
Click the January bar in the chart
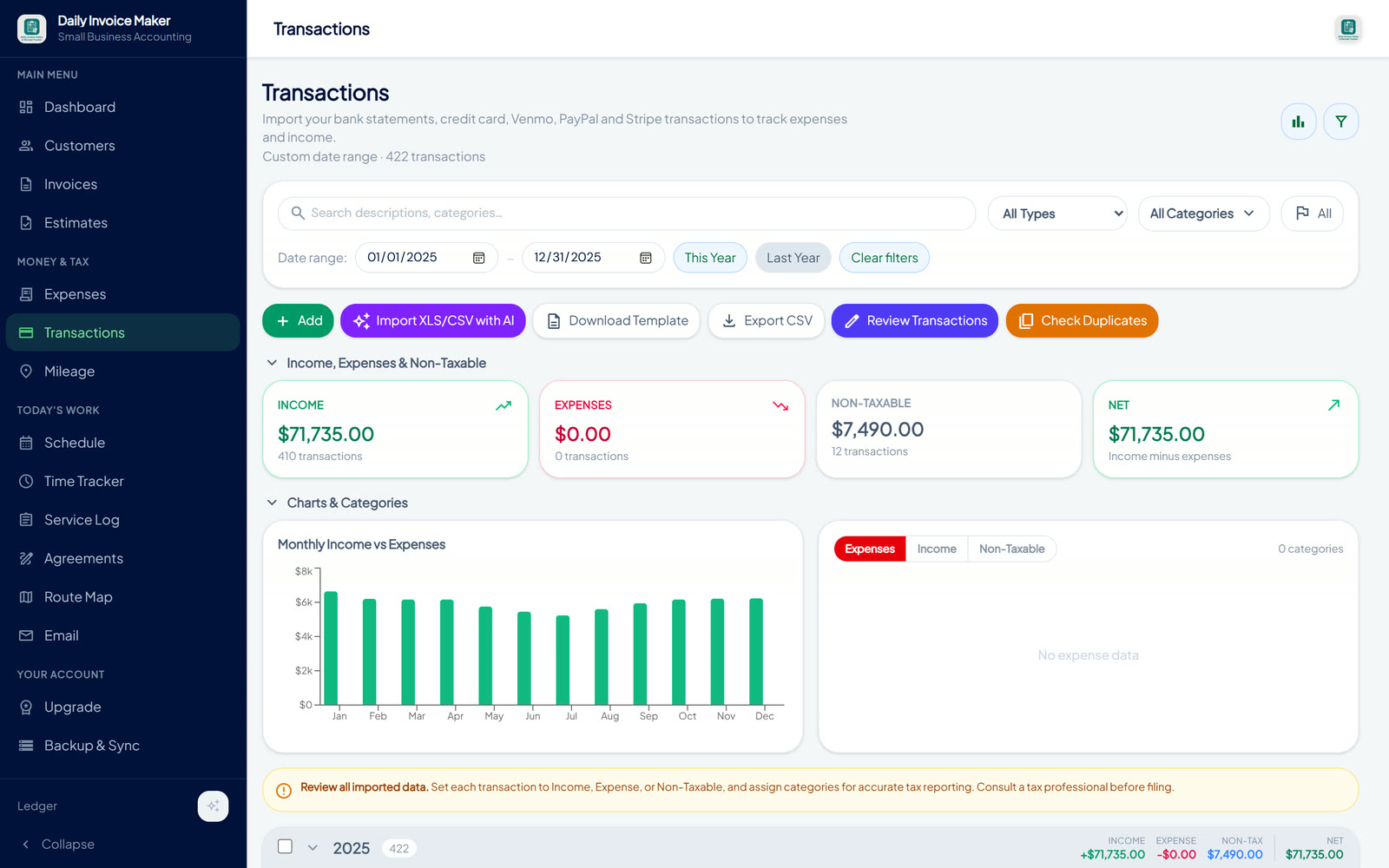pyautogui.click(x=331, y=648)
